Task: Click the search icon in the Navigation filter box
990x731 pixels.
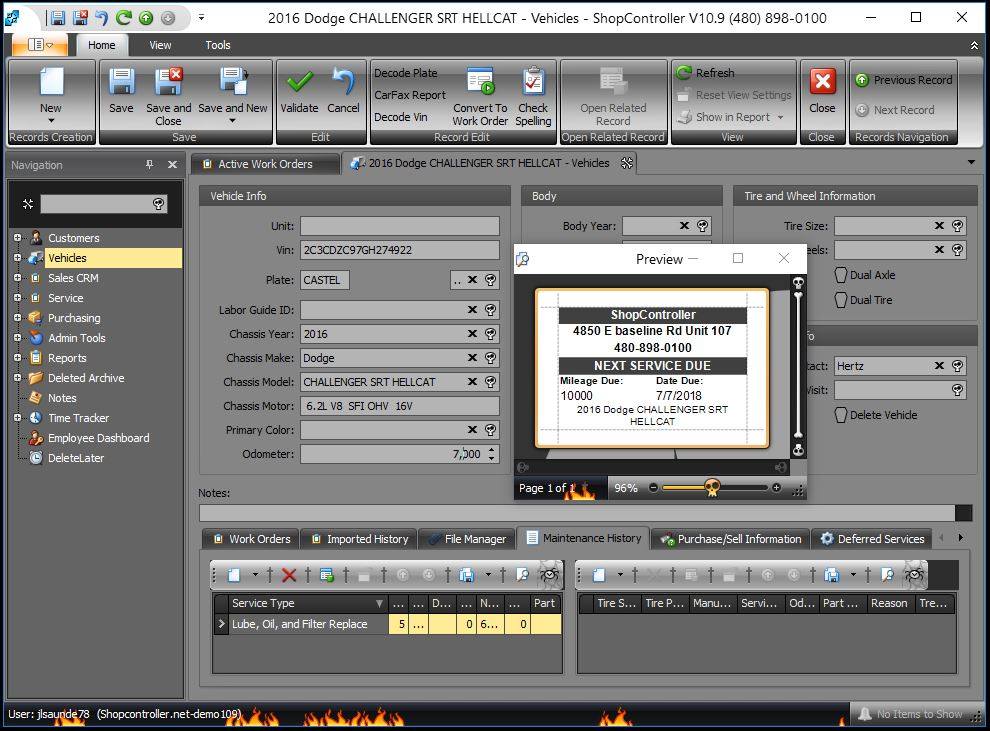Action: click(x=158, y=203)
